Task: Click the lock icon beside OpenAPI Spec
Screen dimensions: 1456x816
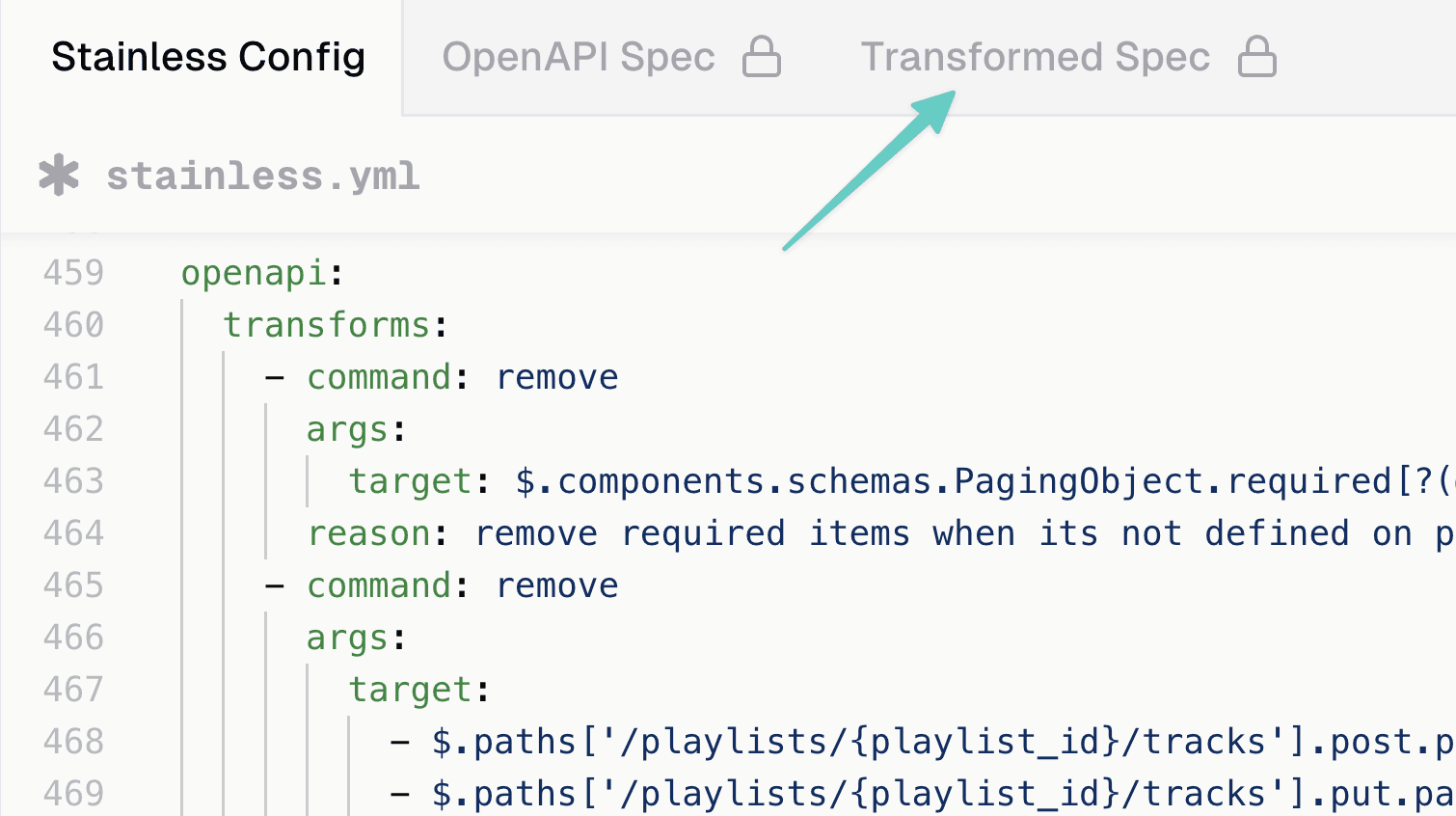Action: coord(762,57)
